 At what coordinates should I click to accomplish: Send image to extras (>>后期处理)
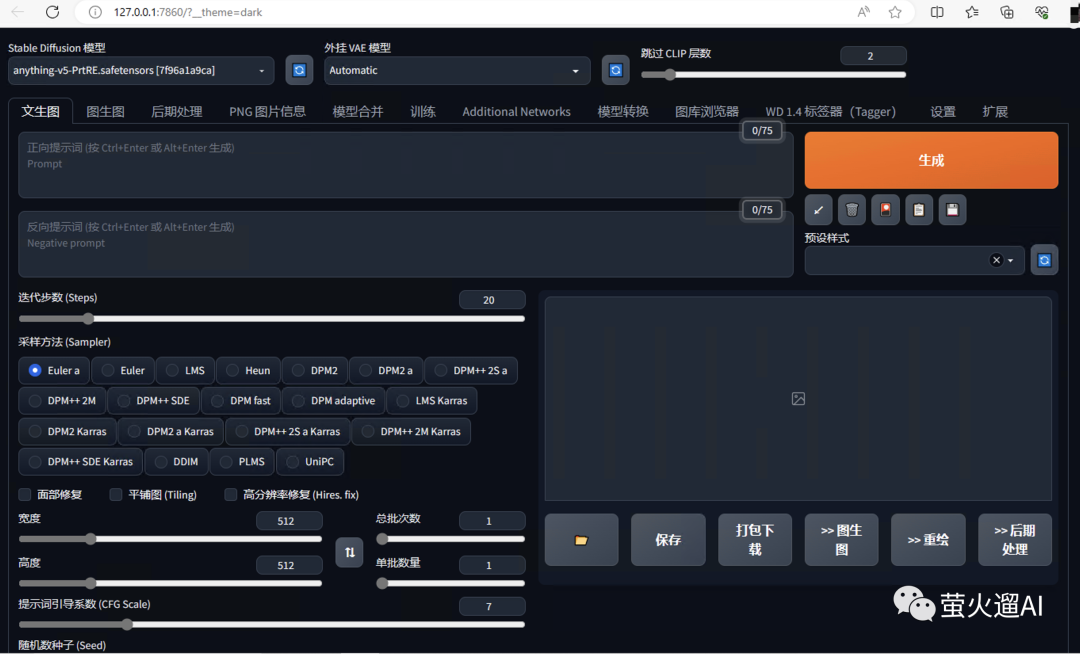tap(1015, 540)
